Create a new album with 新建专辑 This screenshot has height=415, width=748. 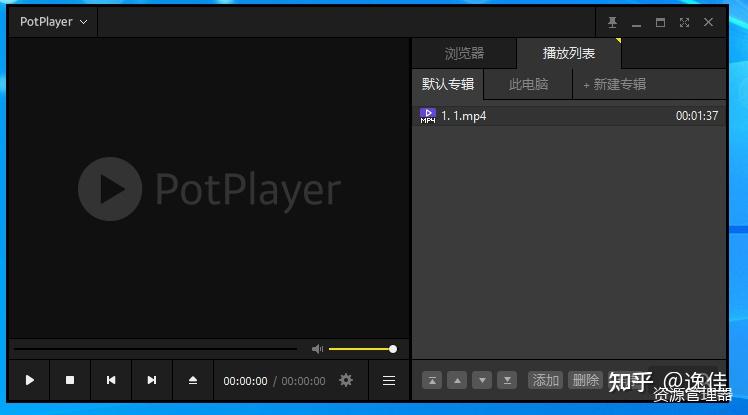[x=614, y=84]
